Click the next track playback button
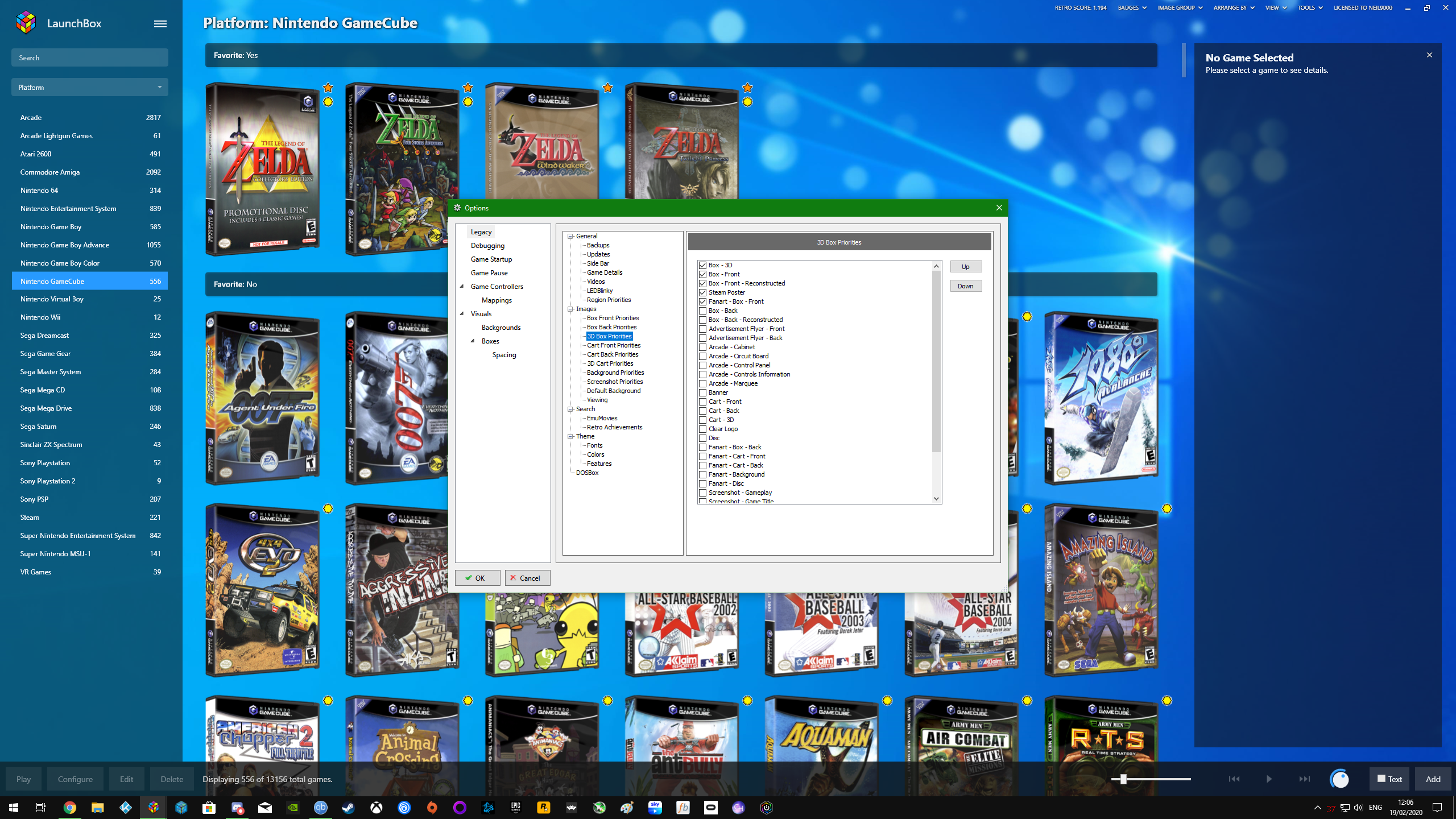This screenshot has width=1456, height=819. pyautogui.click(x=1304, y=779)
